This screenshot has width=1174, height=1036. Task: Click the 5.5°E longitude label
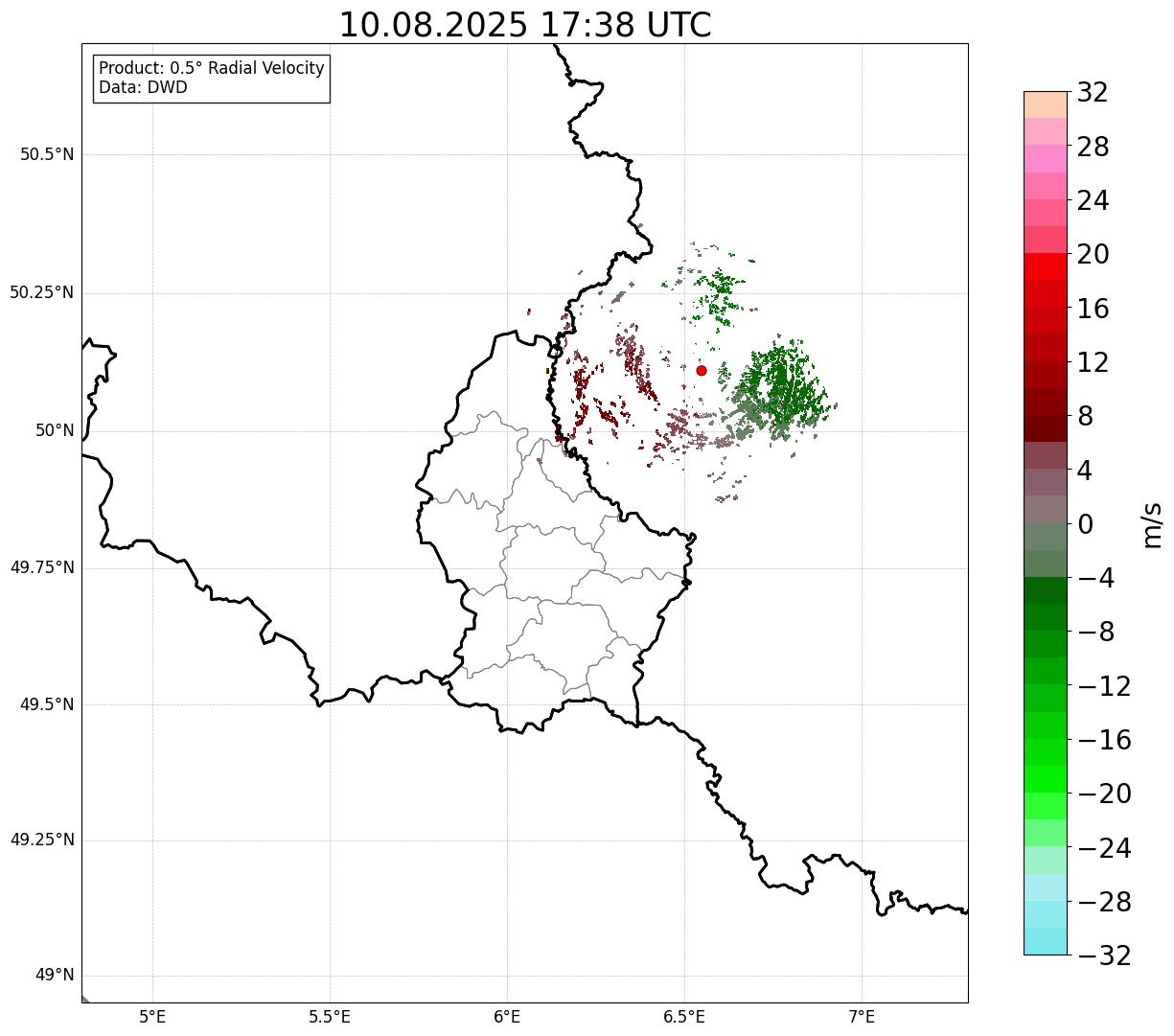pyautogui.click(x=330, y=1017)
